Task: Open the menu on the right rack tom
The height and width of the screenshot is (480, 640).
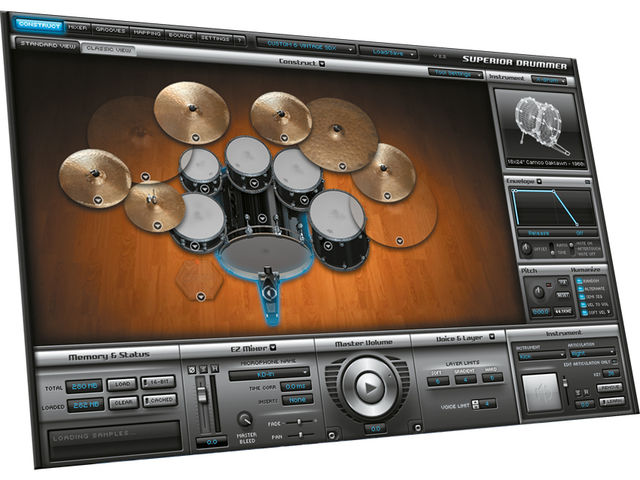Action: click(x=304, y=200)
